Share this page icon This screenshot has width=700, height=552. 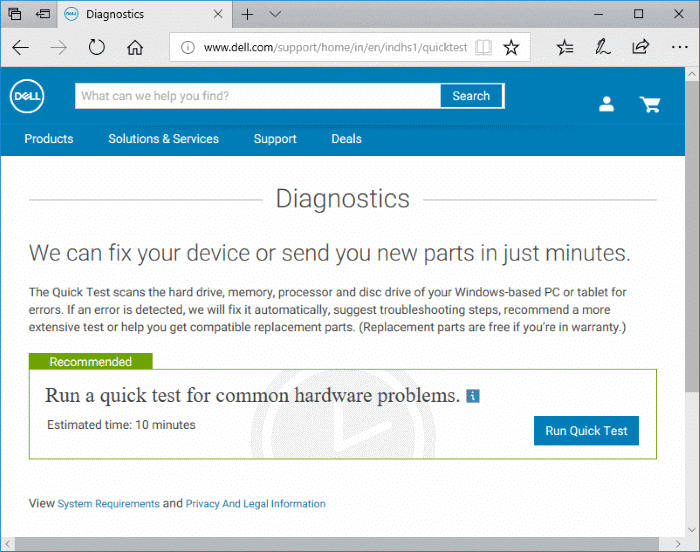tap(641, 46)
